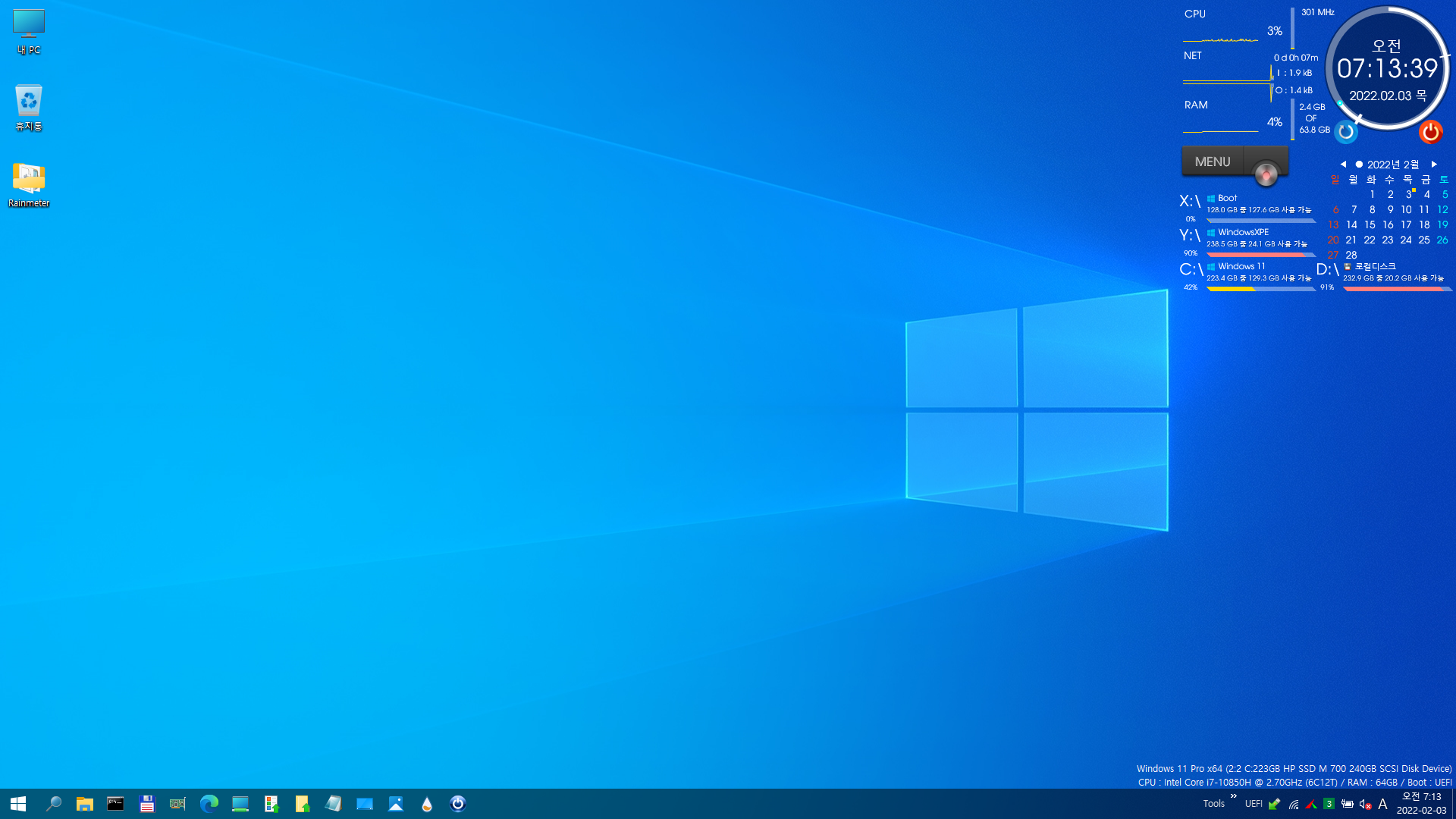Image resolution: width=1456 pixels, height=819 pixels.
Task: Open the Windows Start button
Action: (x=18, y=804)
